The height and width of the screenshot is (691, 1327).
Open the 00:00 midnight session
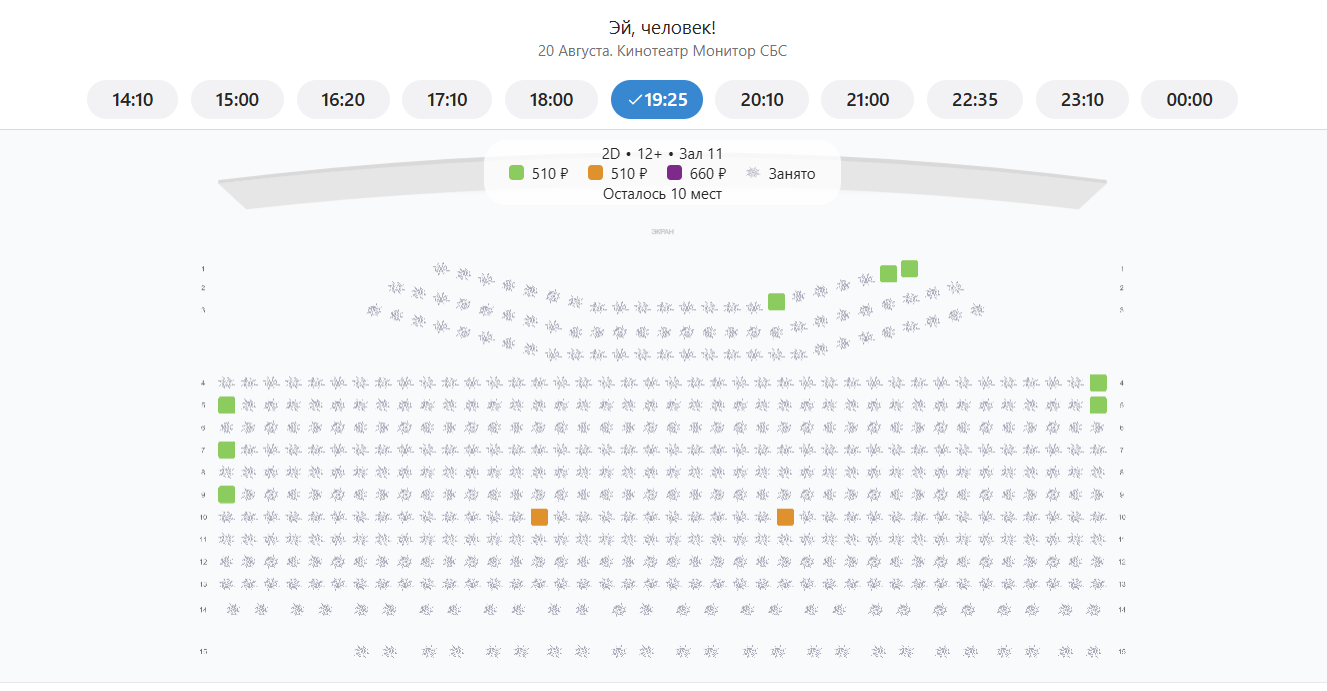[1189, 100]
